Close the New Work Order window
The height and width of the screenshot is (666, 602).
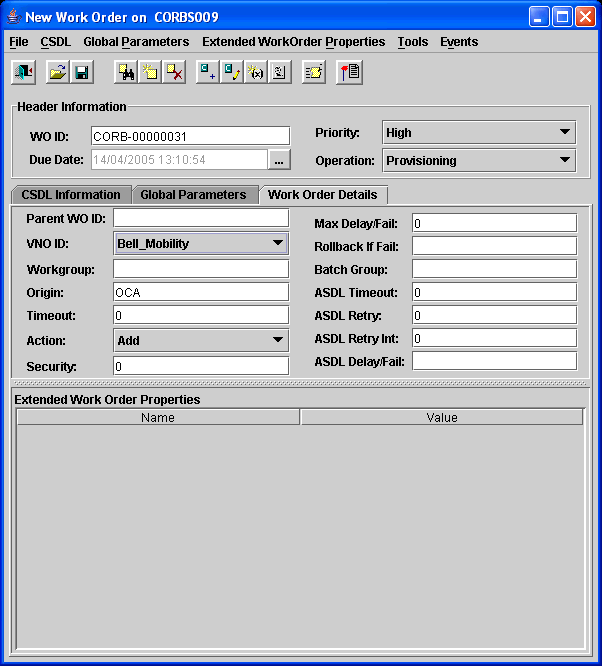pos(585,17)
